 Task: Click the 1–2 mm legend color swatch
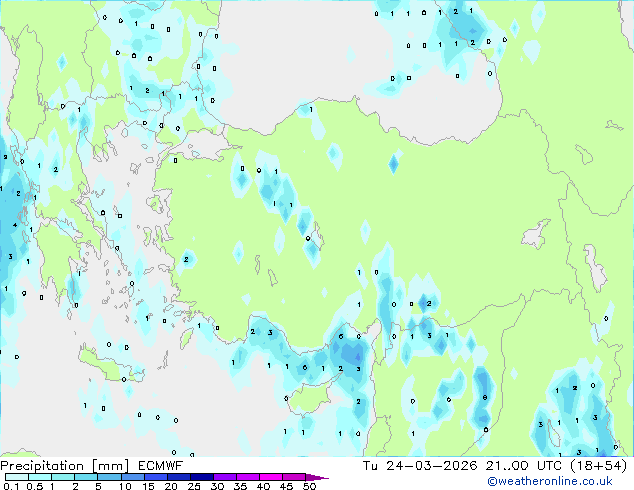coord(63,477)
